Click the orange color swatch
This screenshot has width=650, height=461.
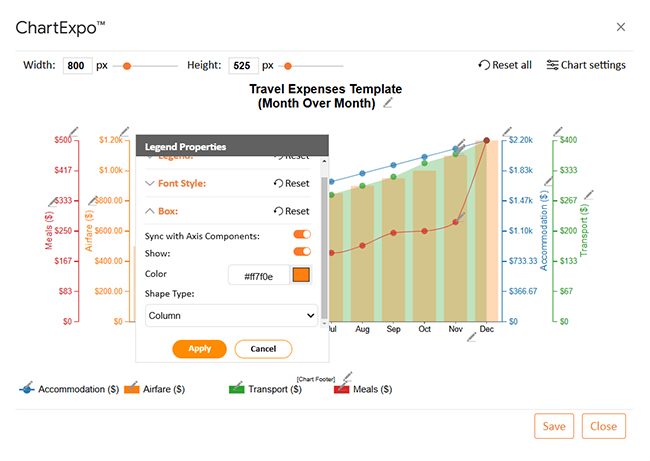coord(301,274)
